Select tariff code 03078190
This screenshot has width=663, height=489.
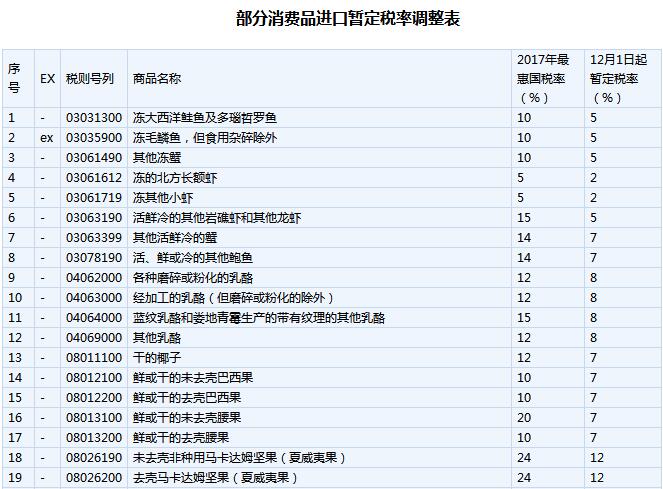click(94, 258)
